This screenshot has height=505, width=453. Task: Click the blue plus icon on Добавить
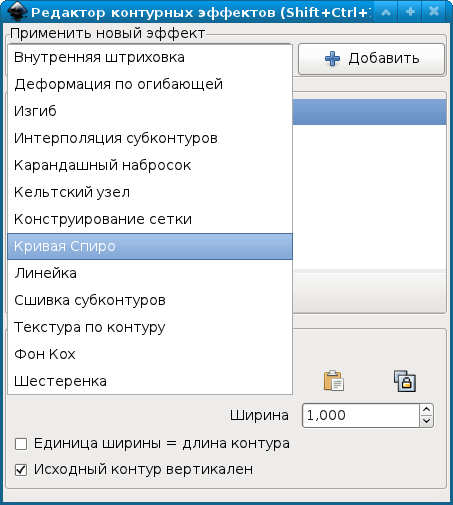pos(332,59)
